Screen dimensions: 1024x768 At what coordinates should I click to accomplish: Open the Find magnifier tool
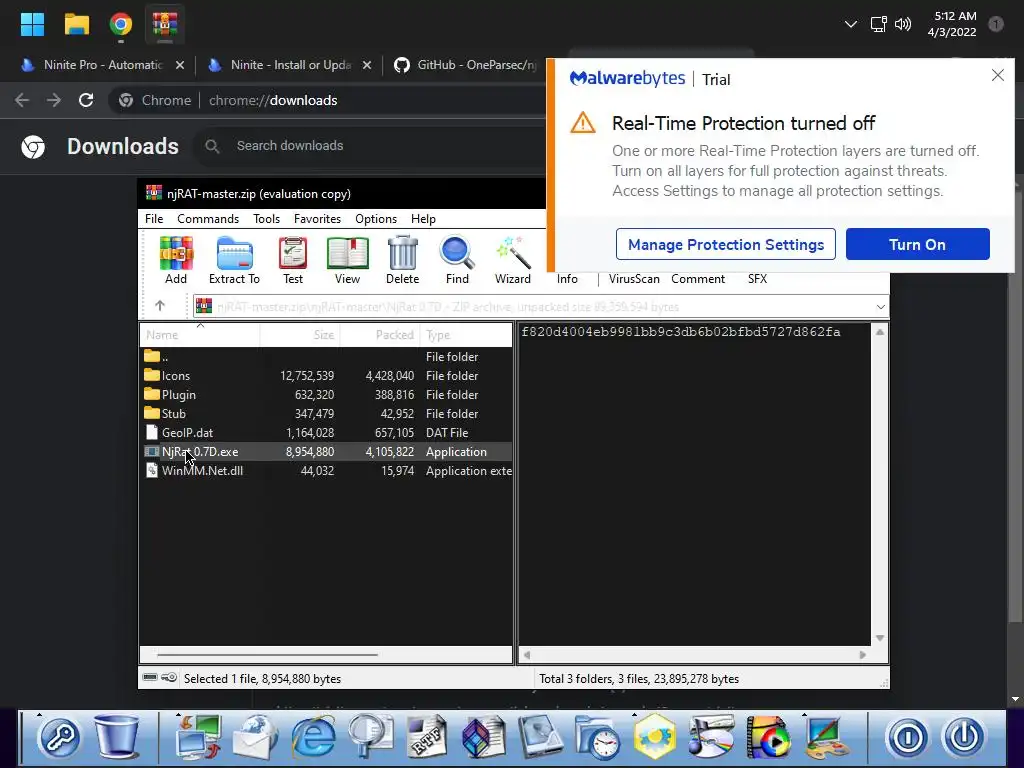pyautogui.click(x=457, y=261)
